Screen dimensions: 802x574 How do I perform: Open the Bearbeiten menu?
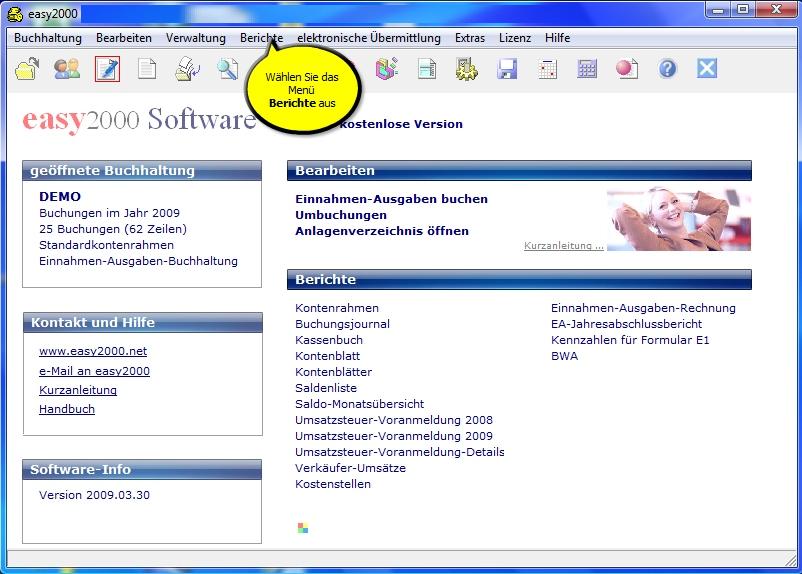(x=124, y=38)
